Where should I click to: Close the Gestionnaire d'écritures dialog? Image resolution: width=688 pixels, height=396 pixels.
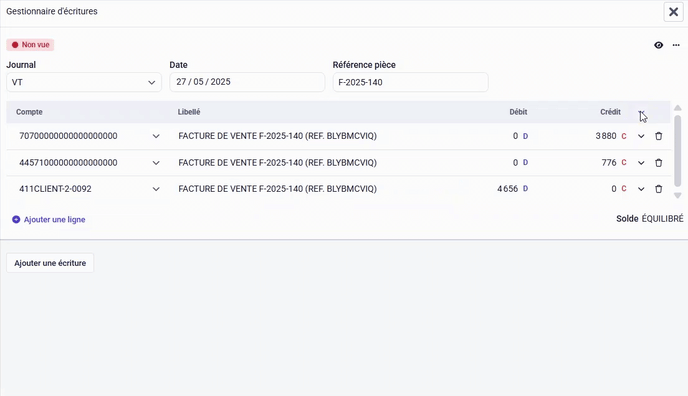[673, 12]
